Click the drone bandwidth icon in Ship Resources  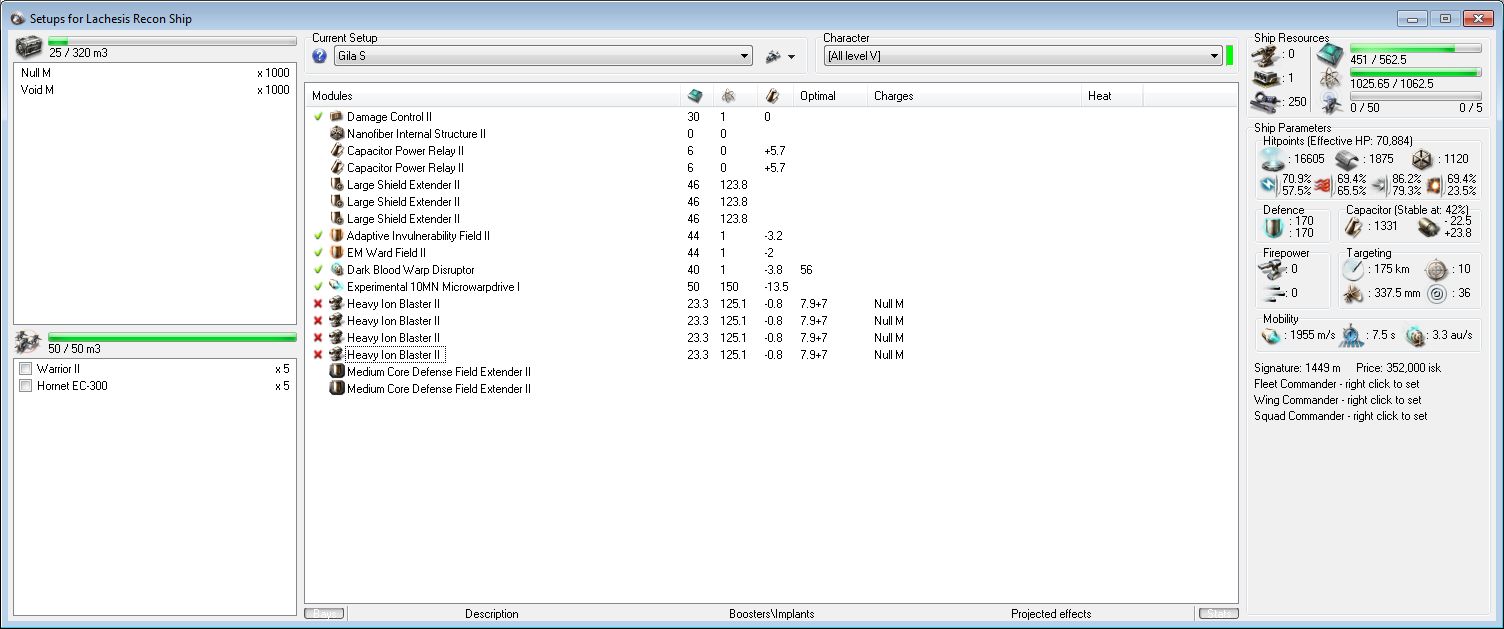click(1330, 101)
